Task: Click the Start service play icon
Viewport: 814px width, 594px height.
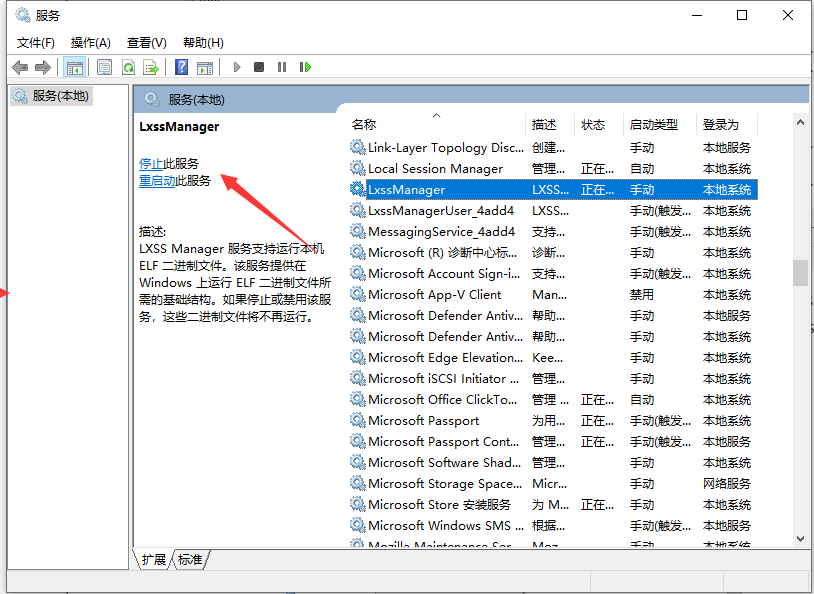Action: [x=237, y=67]
